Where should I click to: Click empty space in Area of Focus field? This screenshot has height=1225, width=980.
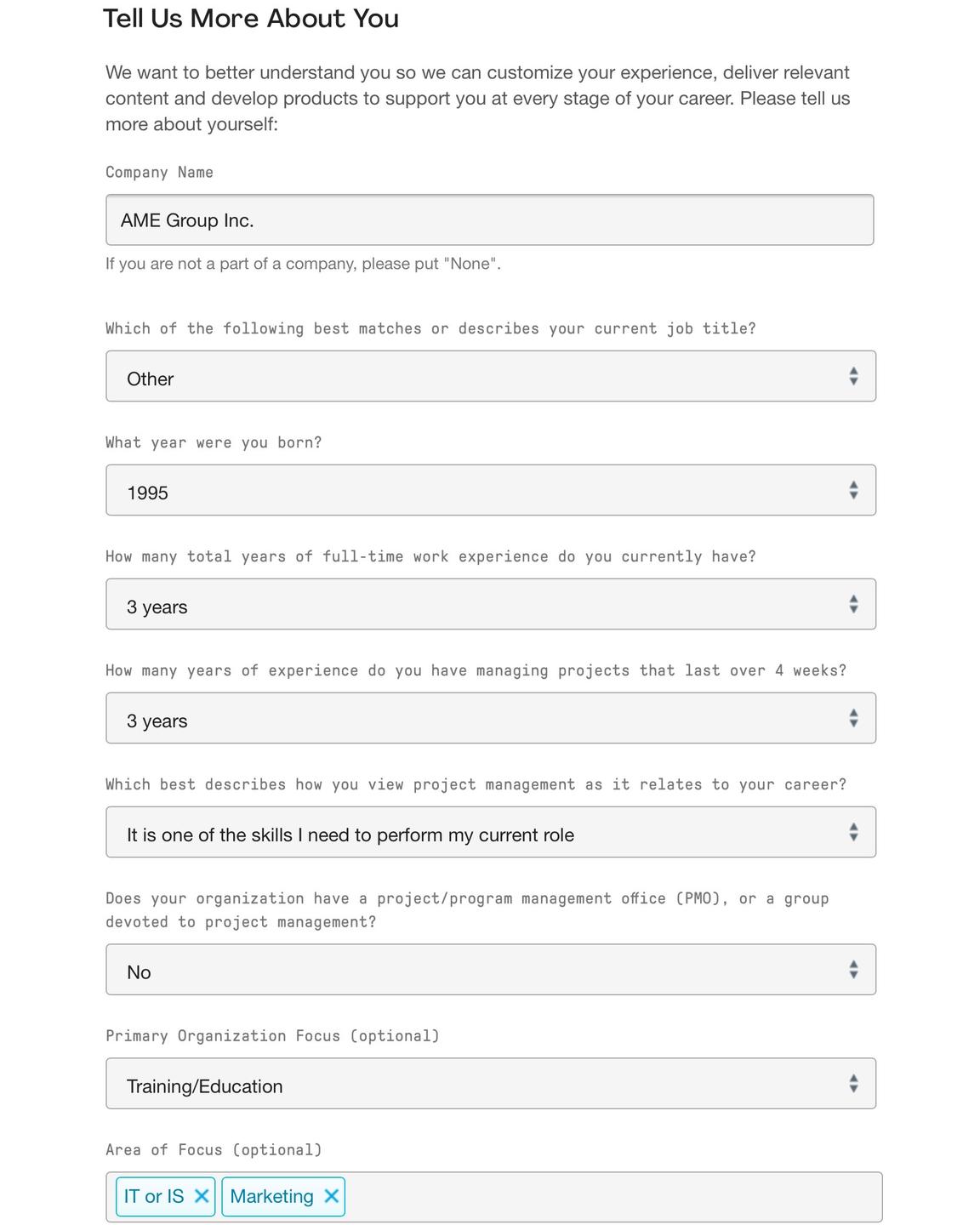[612, 1196]
